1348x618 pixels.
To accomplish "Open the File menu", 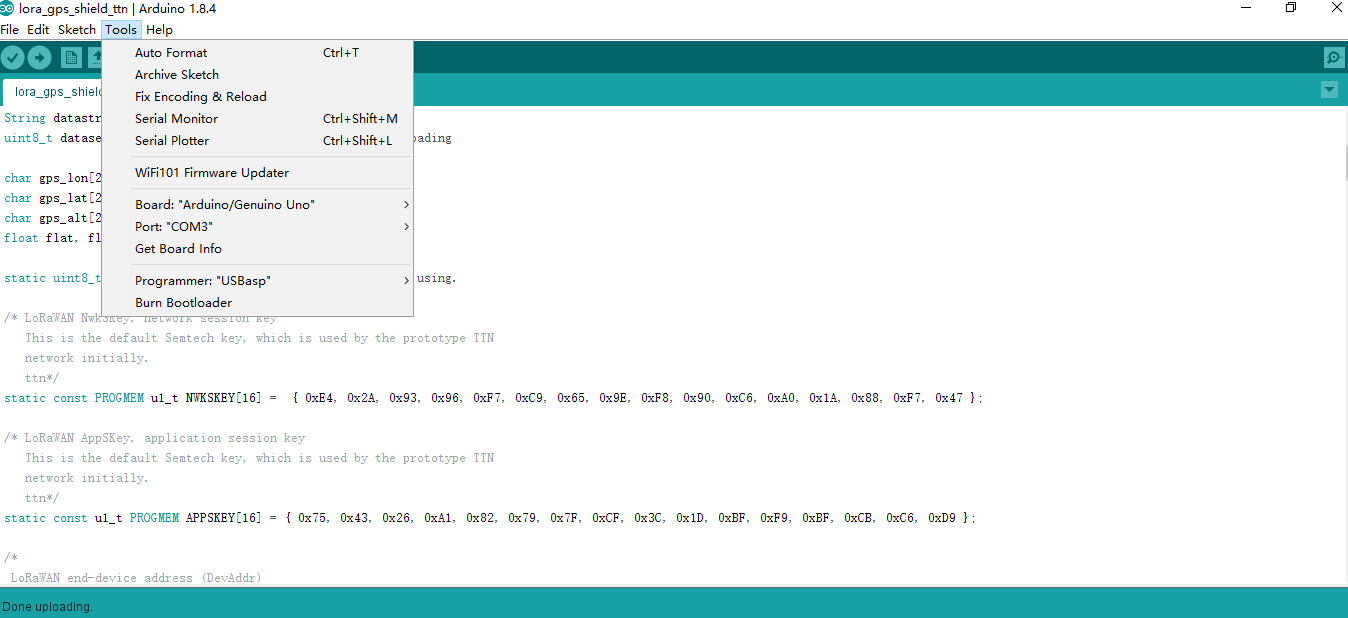I will pyautogui.click(x=10, y=30).
